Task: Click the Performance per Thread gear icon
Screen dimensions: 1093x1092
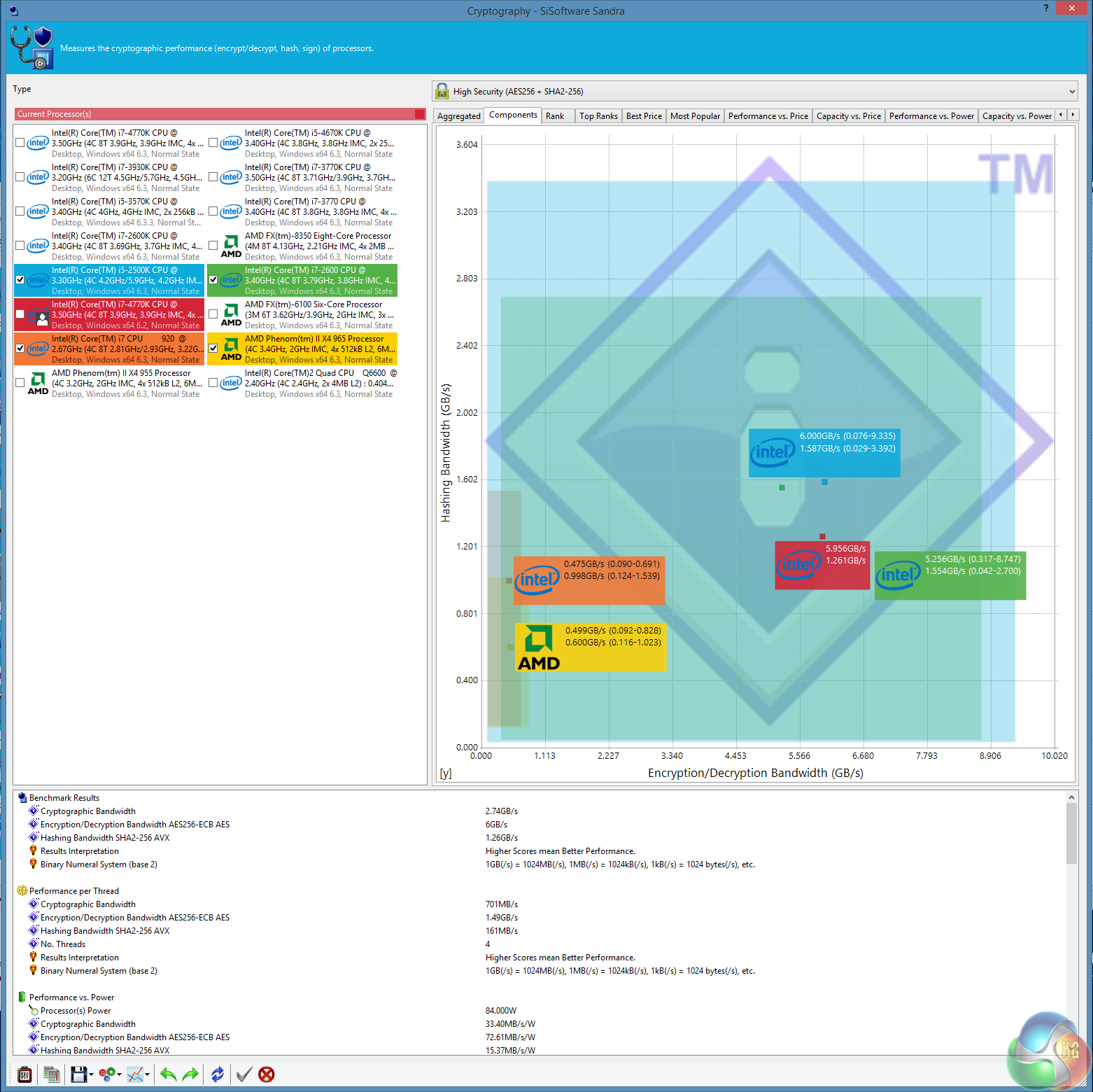Action: click(22, 890)
